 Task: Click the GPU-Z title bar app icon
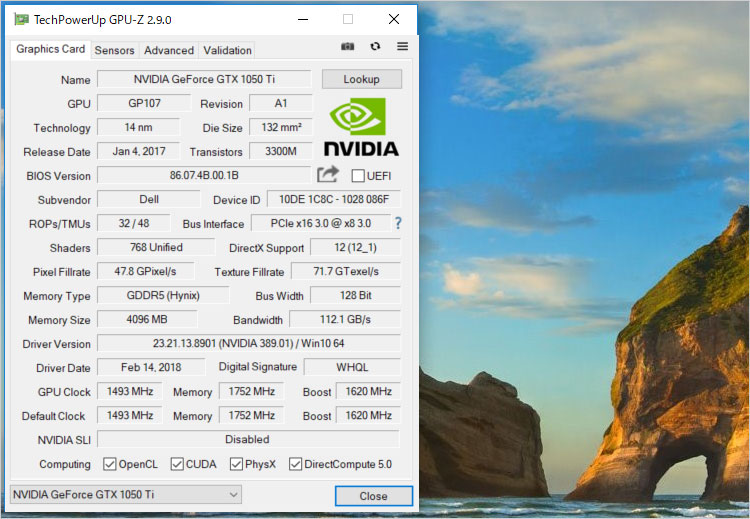pos(21,20)
